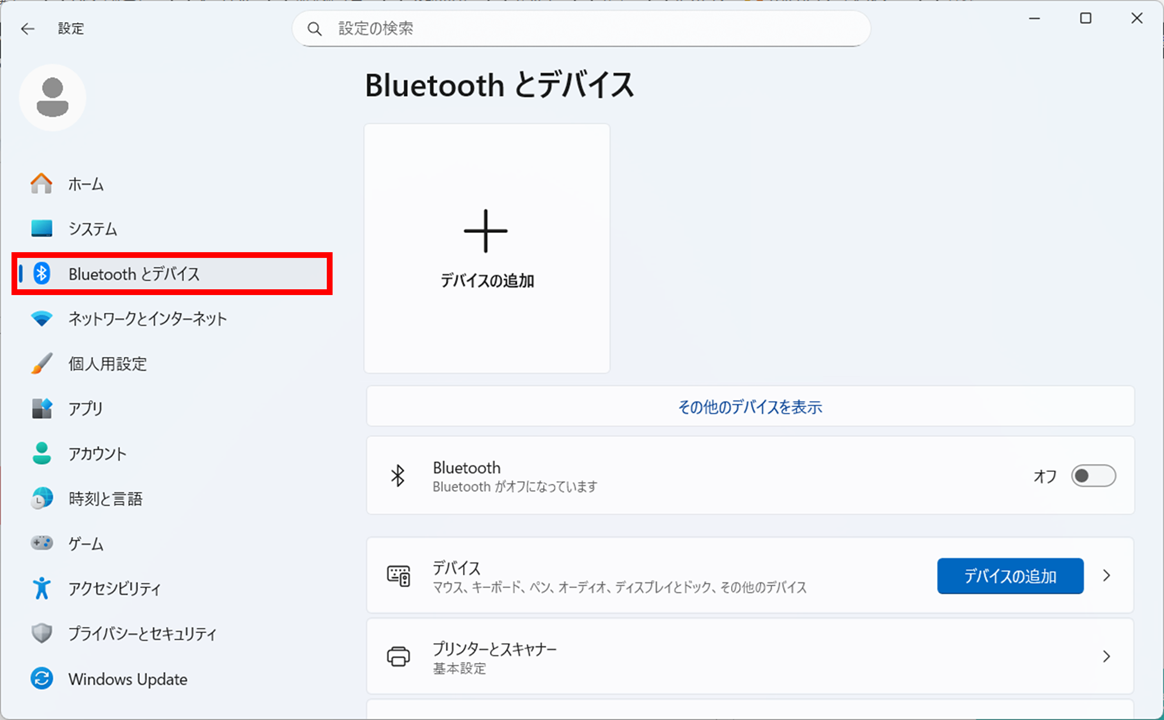Click the back arrow in Settings header
The height and width of the screenshot is (720, 1164).
click(27, 29)
